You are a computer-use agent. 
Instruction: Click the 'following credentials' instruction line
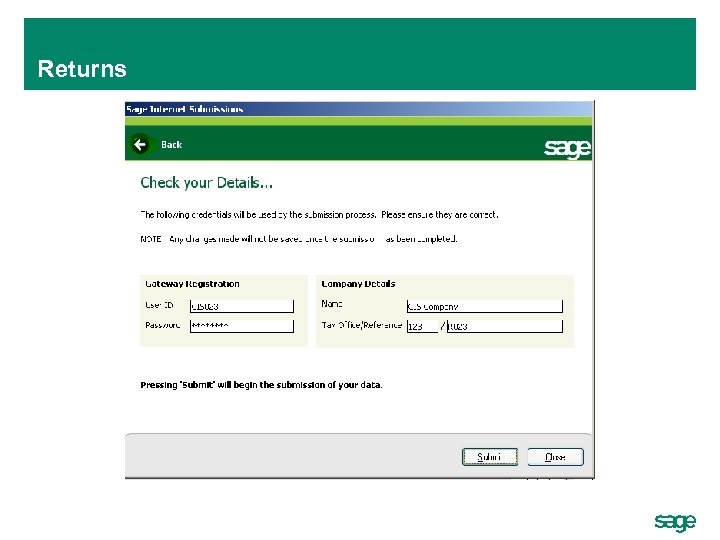coord(319,214)
